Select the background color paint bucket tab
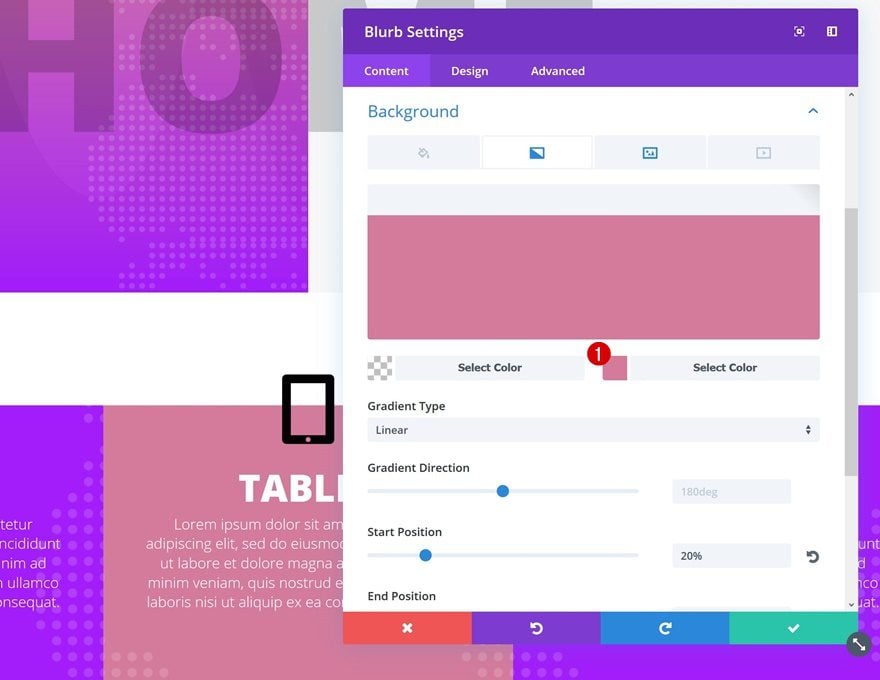The width and height of the screenshot is (880, 680). 424,153
